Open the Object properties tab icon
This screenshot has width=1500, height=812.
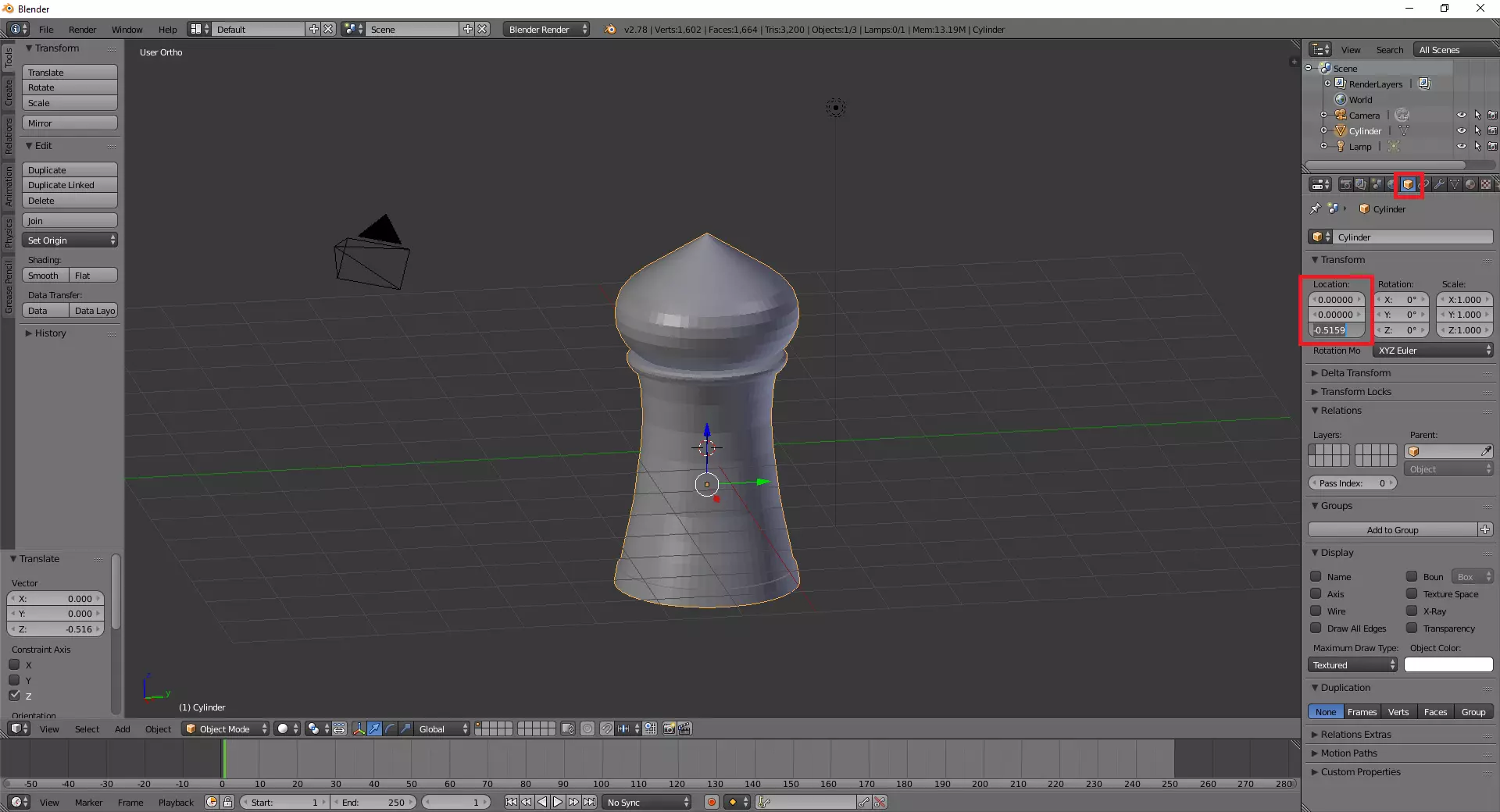tap(1408, 185)
